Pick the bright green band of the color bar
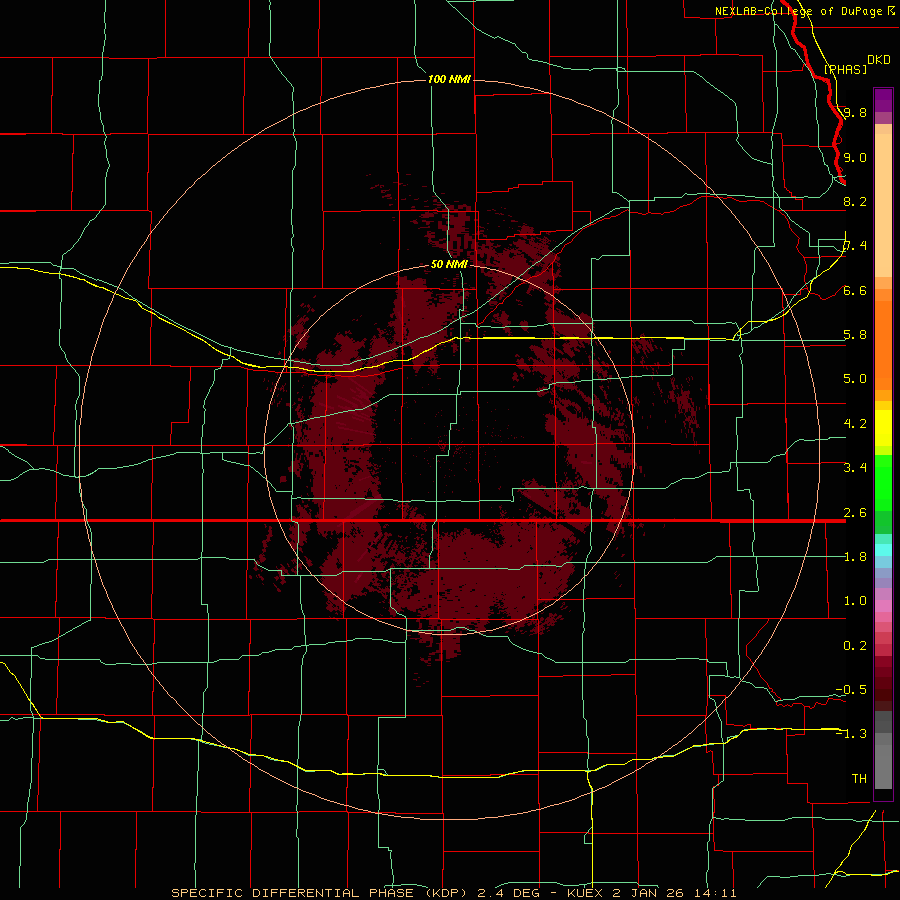Screen dimensions: 900x900 (883, 483)
